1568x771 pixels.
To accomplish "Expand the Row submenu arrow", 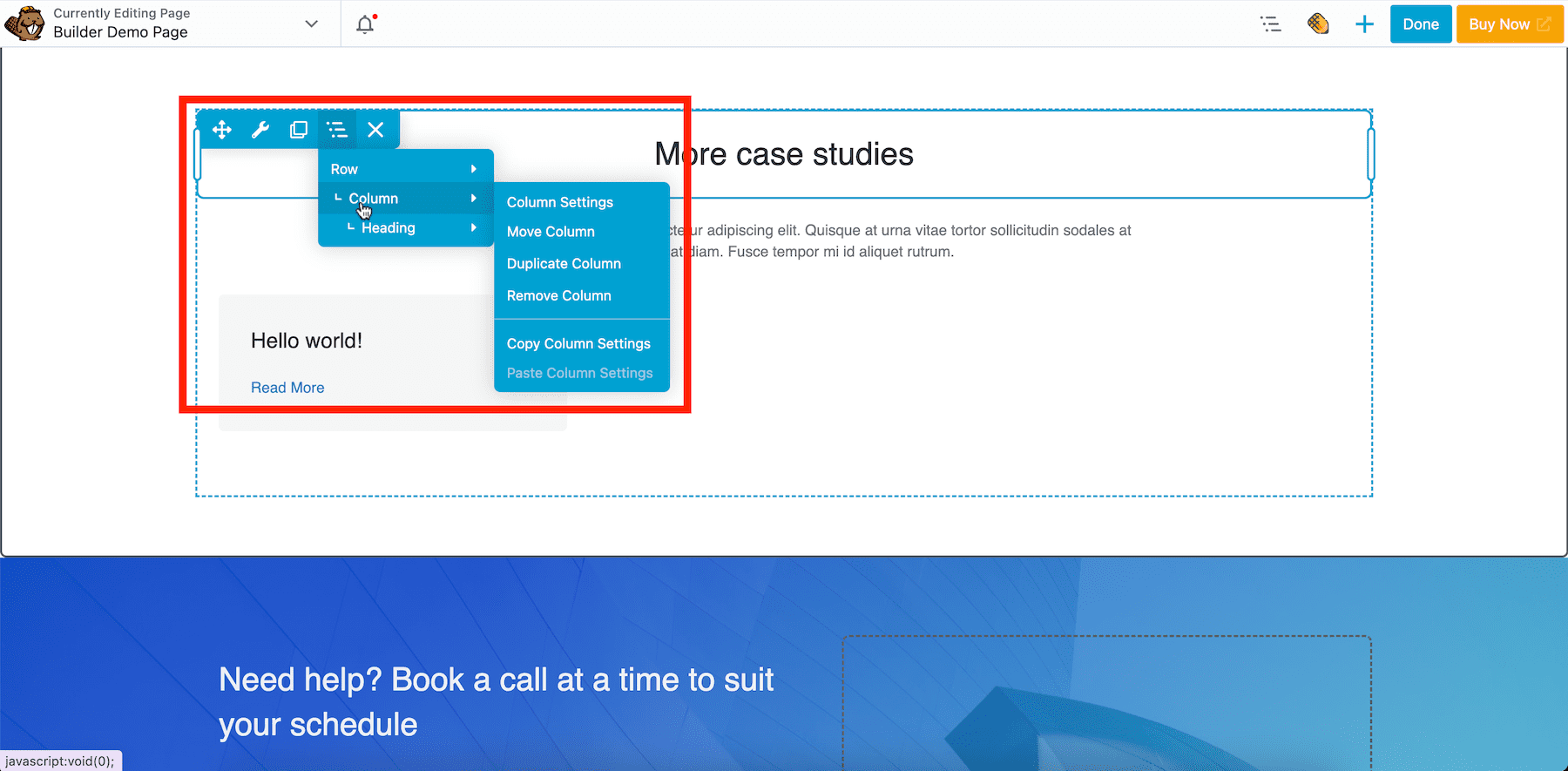I will (x=474, y=169).
